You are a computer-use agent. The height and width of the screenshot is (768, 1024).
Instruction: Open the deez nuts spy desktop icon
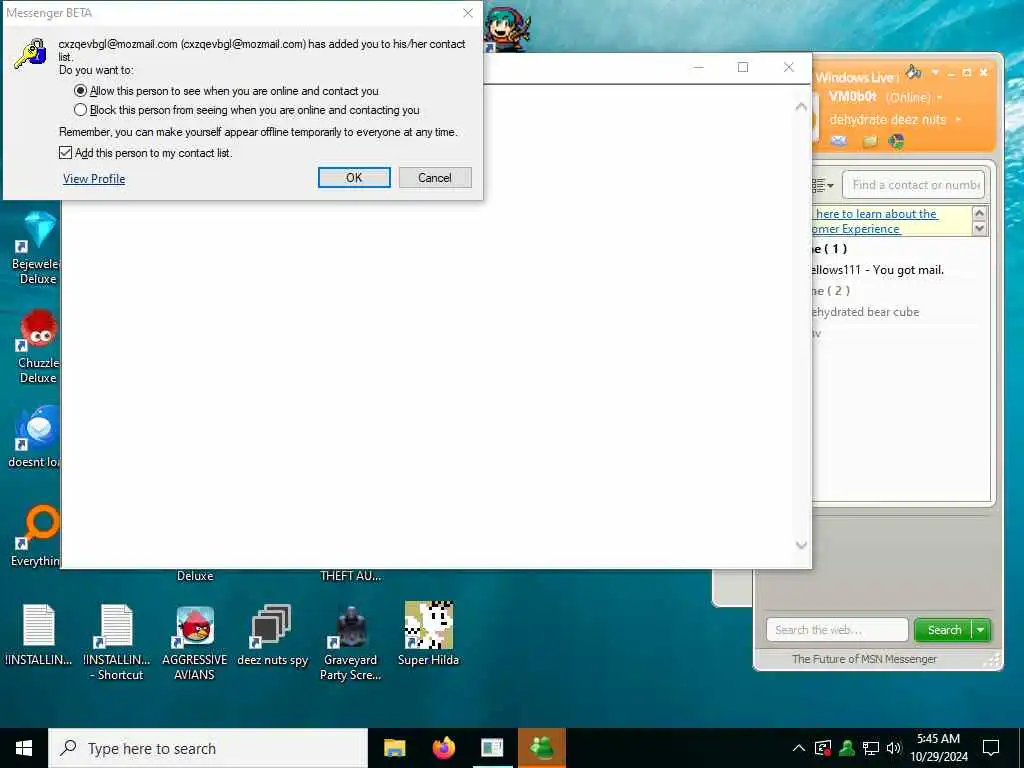[x=272, y=634]
